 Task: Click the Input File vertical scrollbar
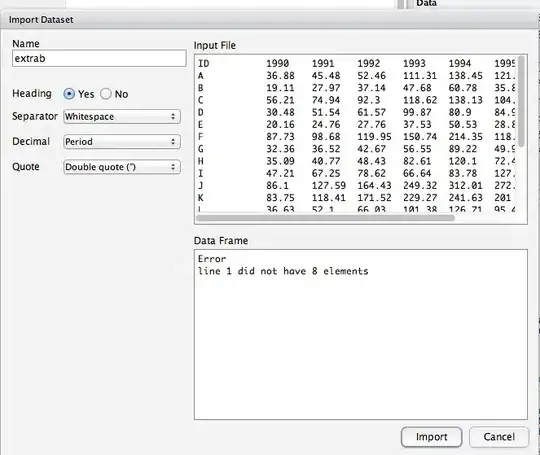(x=521, y=101)
